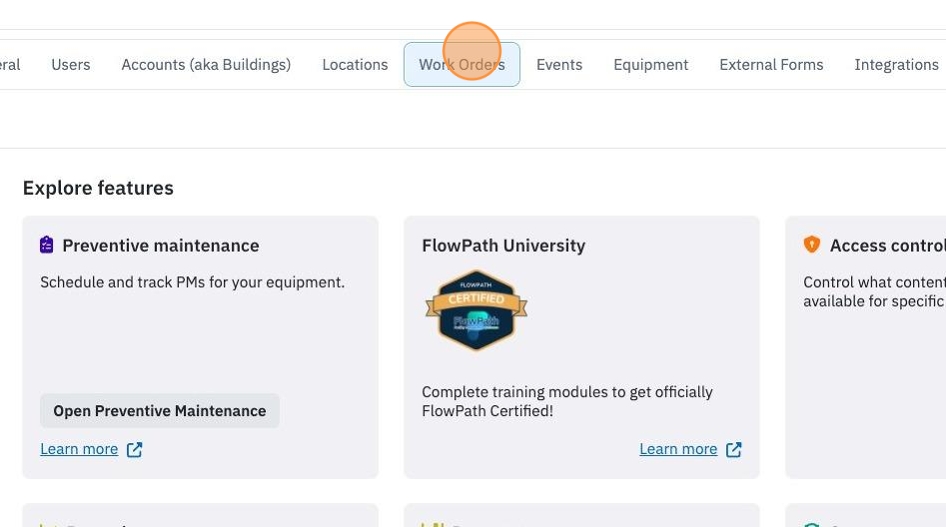The width and height of the screenshot is (946, 527).
Task: Follow Learn more link in FlowPath University card
Action: tap(678, 449)
